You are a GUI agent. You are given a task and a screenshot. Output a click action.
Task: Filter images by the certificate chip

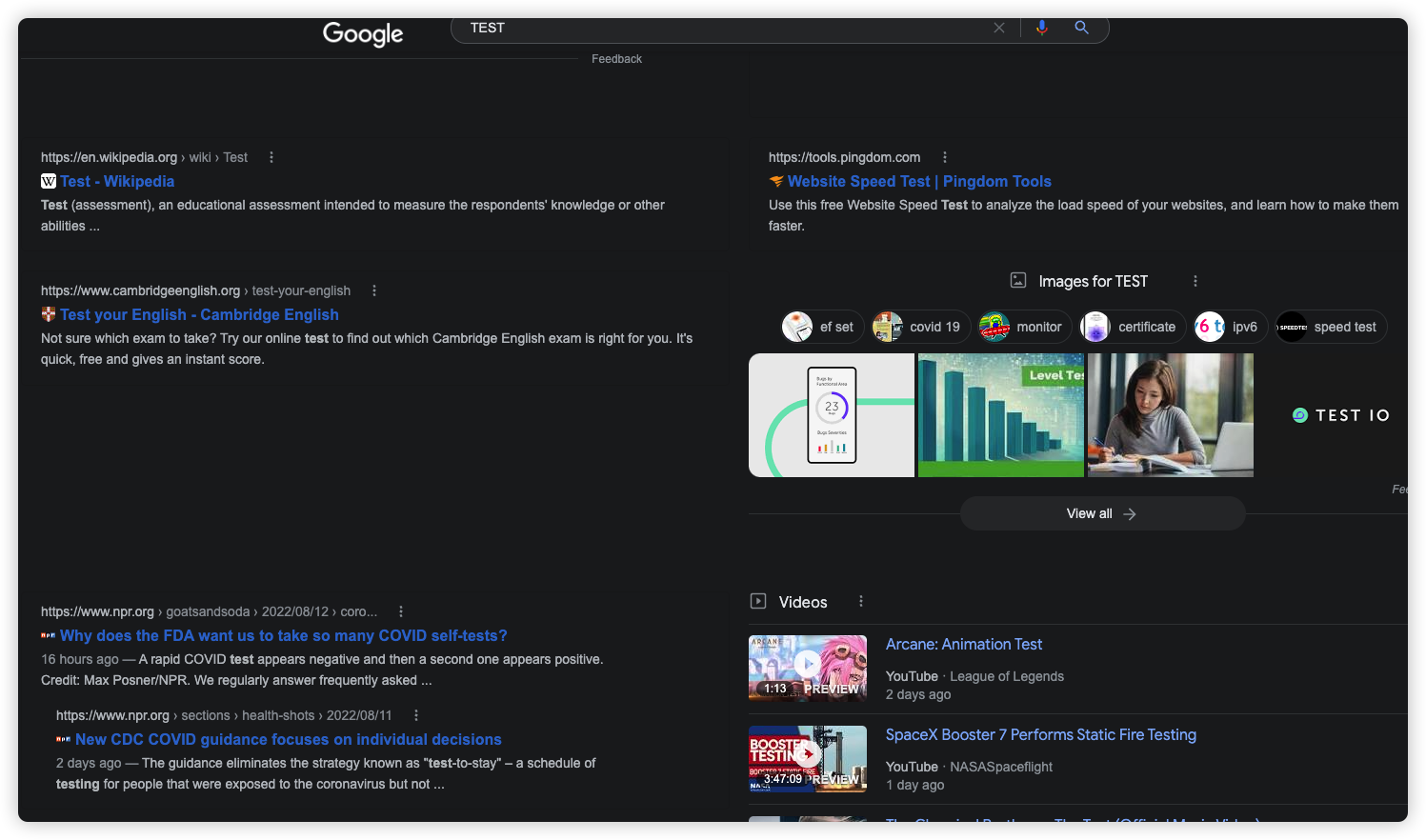point(1133,327)
